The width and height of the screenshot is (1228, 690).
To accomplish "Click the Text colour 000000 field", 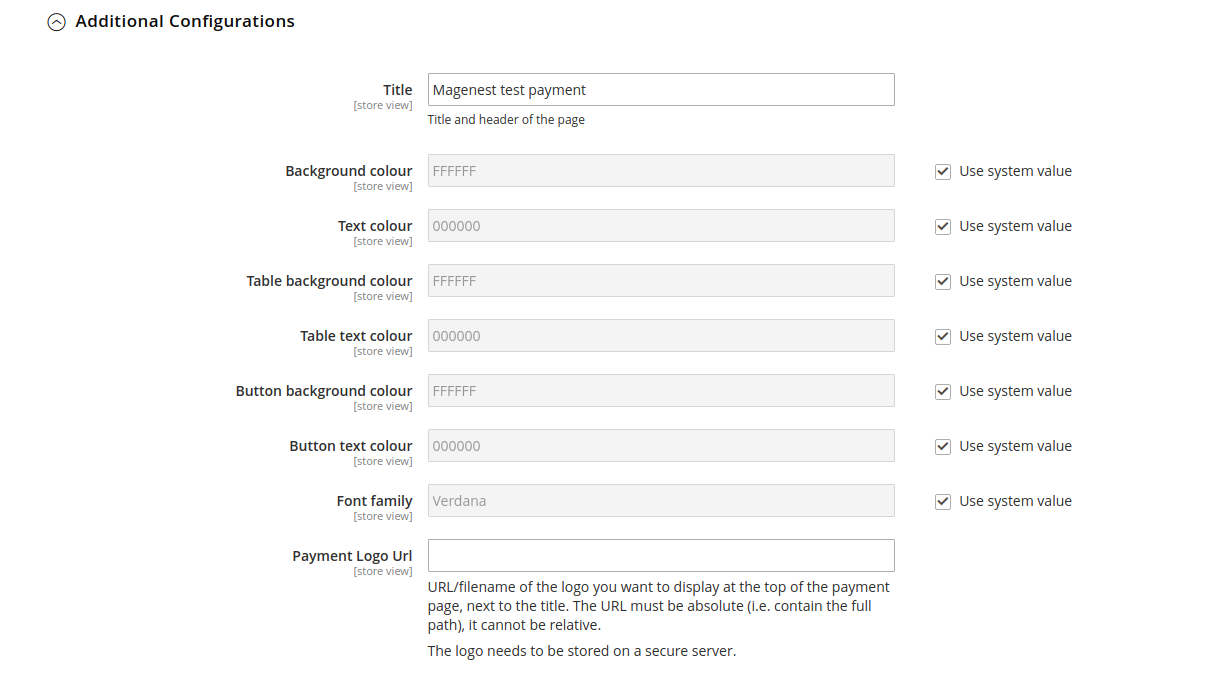I will [x=660, y=226].
